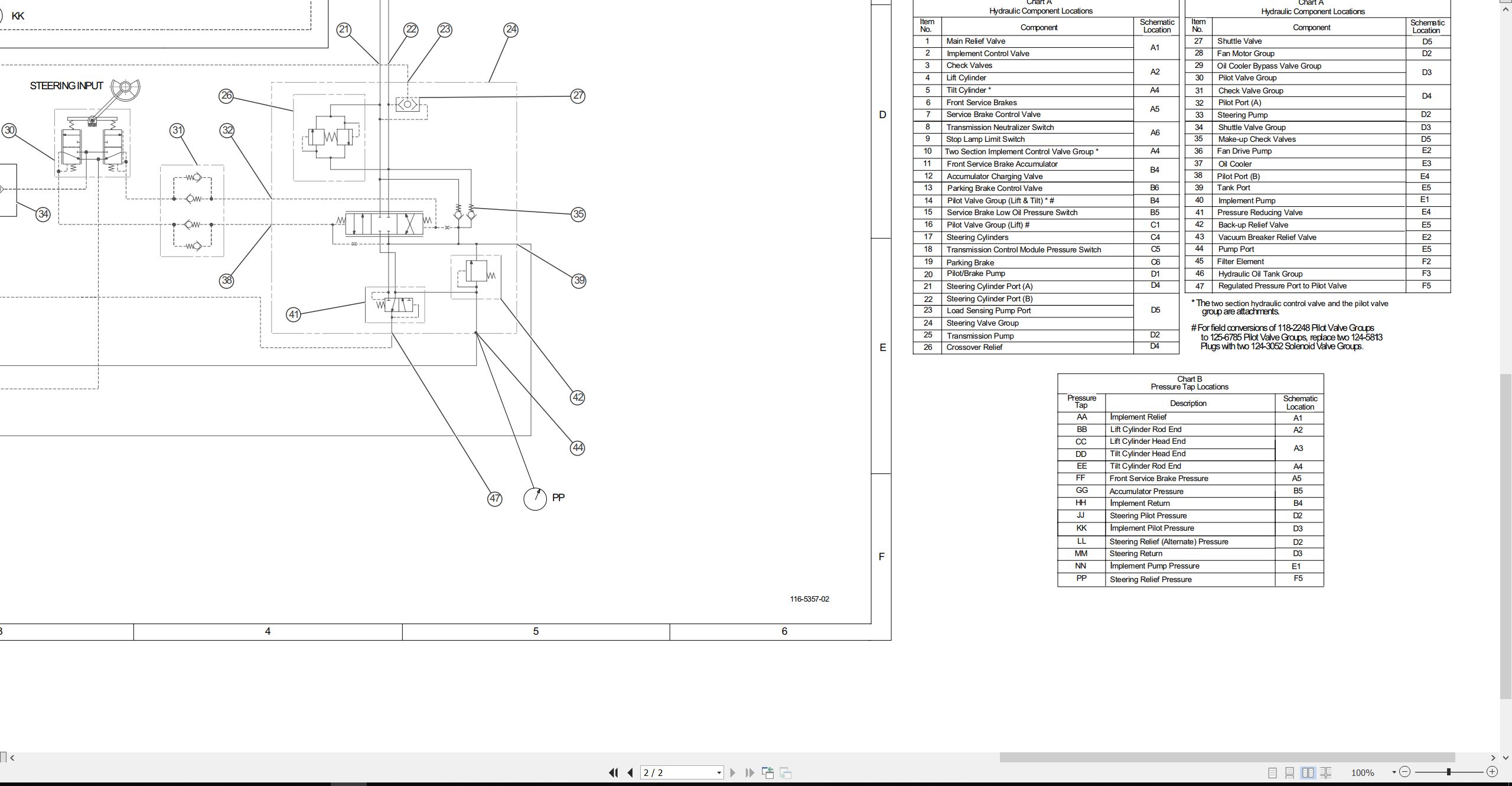This screenshot has height=786, width=1512.
Task: Click the horizontal scrollbar right arrow
Action: click(1493, 757)
